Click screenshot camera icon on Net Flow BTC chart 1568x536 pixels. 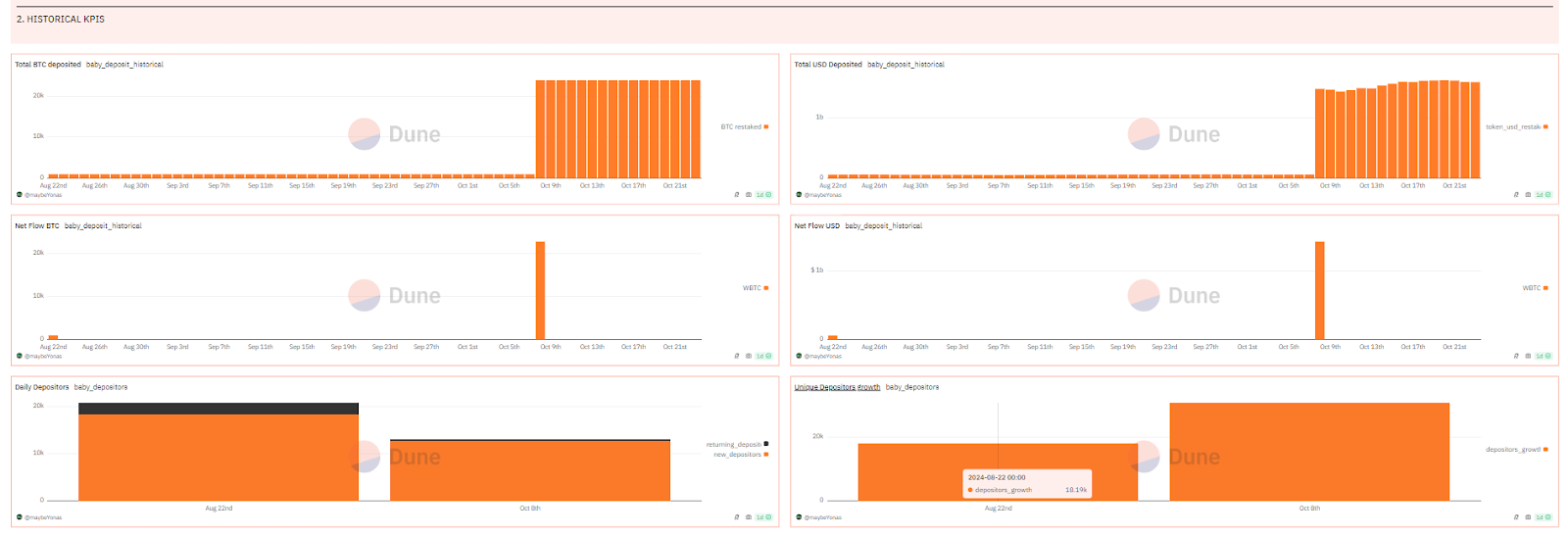click(749, 356)
